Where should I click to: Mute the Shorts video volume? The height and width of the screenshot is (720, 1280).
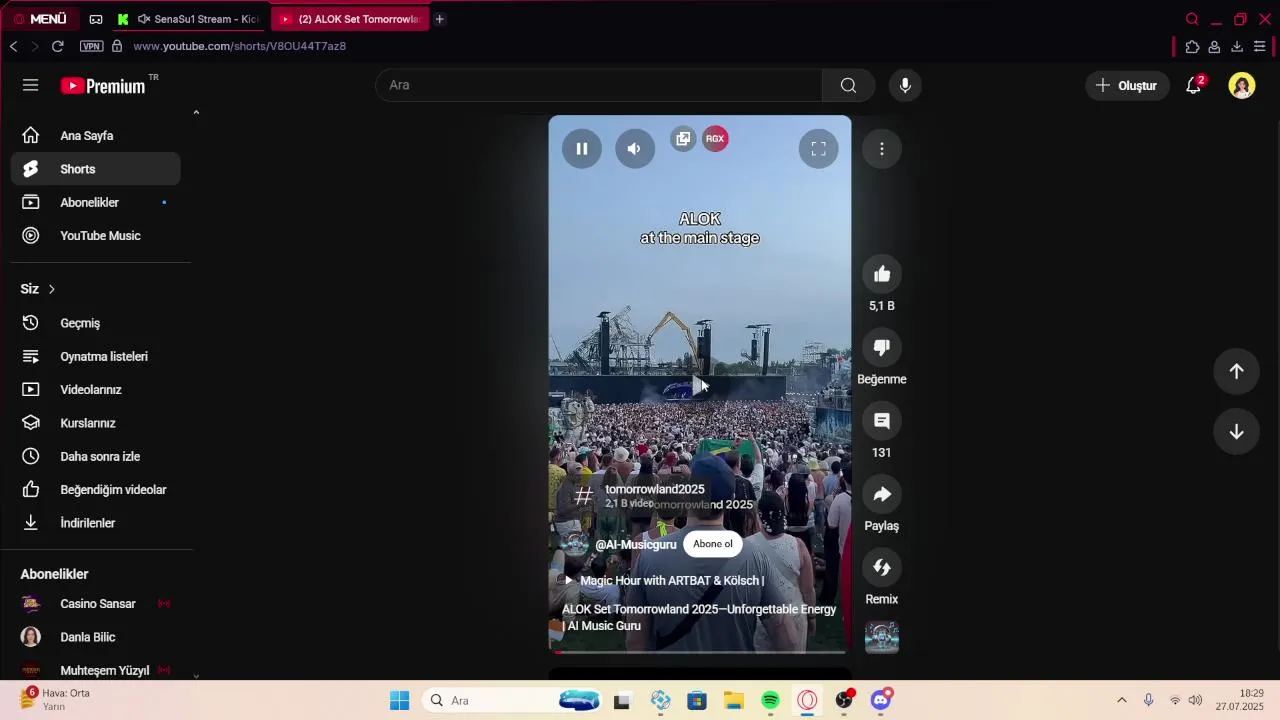point(634,149)
